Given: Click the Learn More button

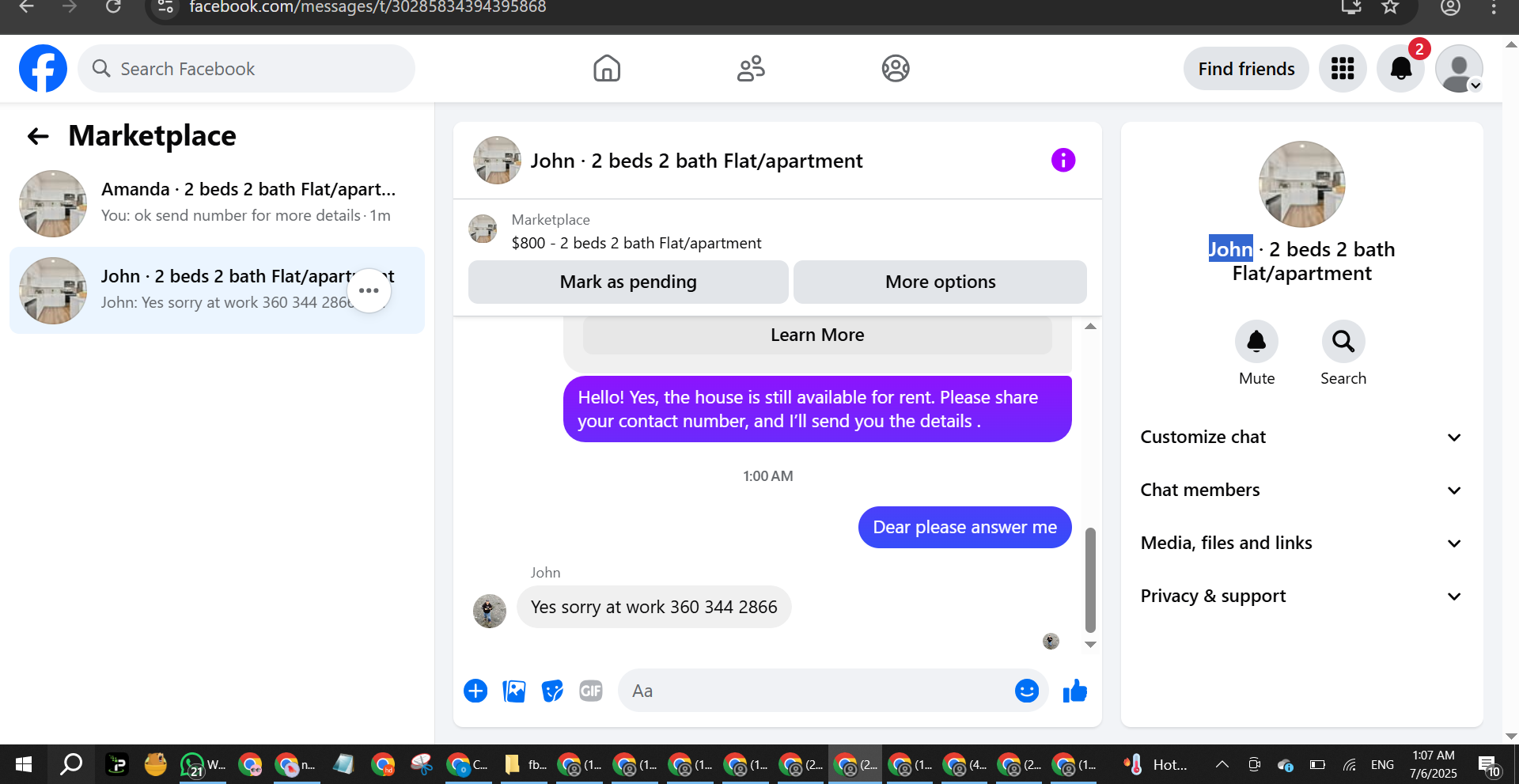Looking at the screenshot, I should point(817,335).
